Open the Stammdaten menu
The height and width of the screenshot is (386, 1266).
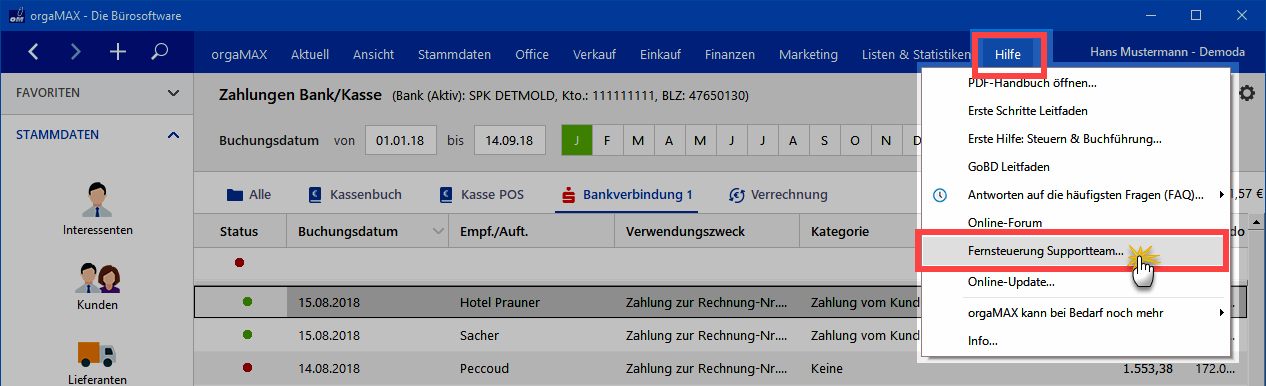455,54
